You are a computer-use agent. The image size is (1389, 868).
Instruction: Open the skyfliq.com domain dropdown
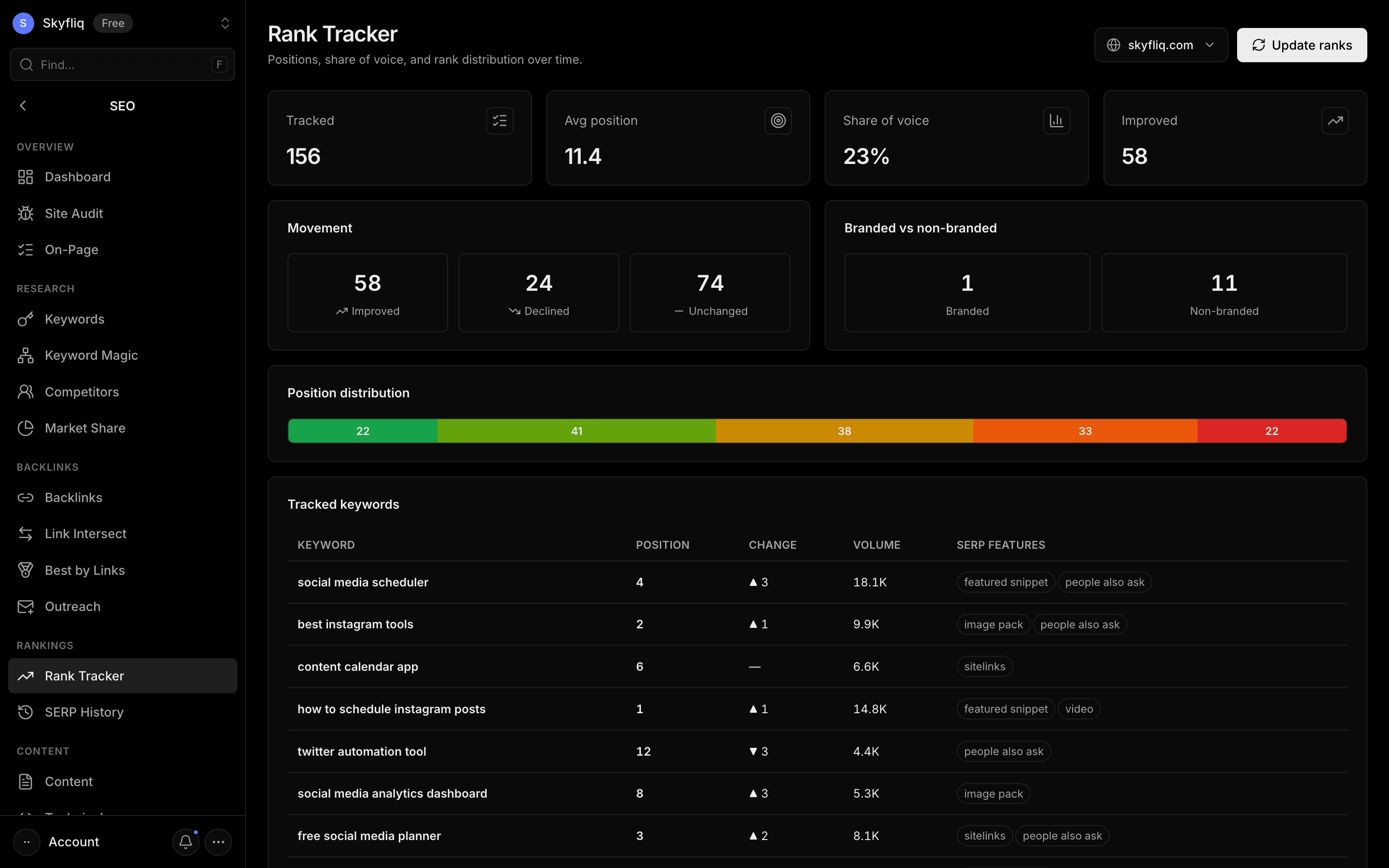[x=1160, y=45]
